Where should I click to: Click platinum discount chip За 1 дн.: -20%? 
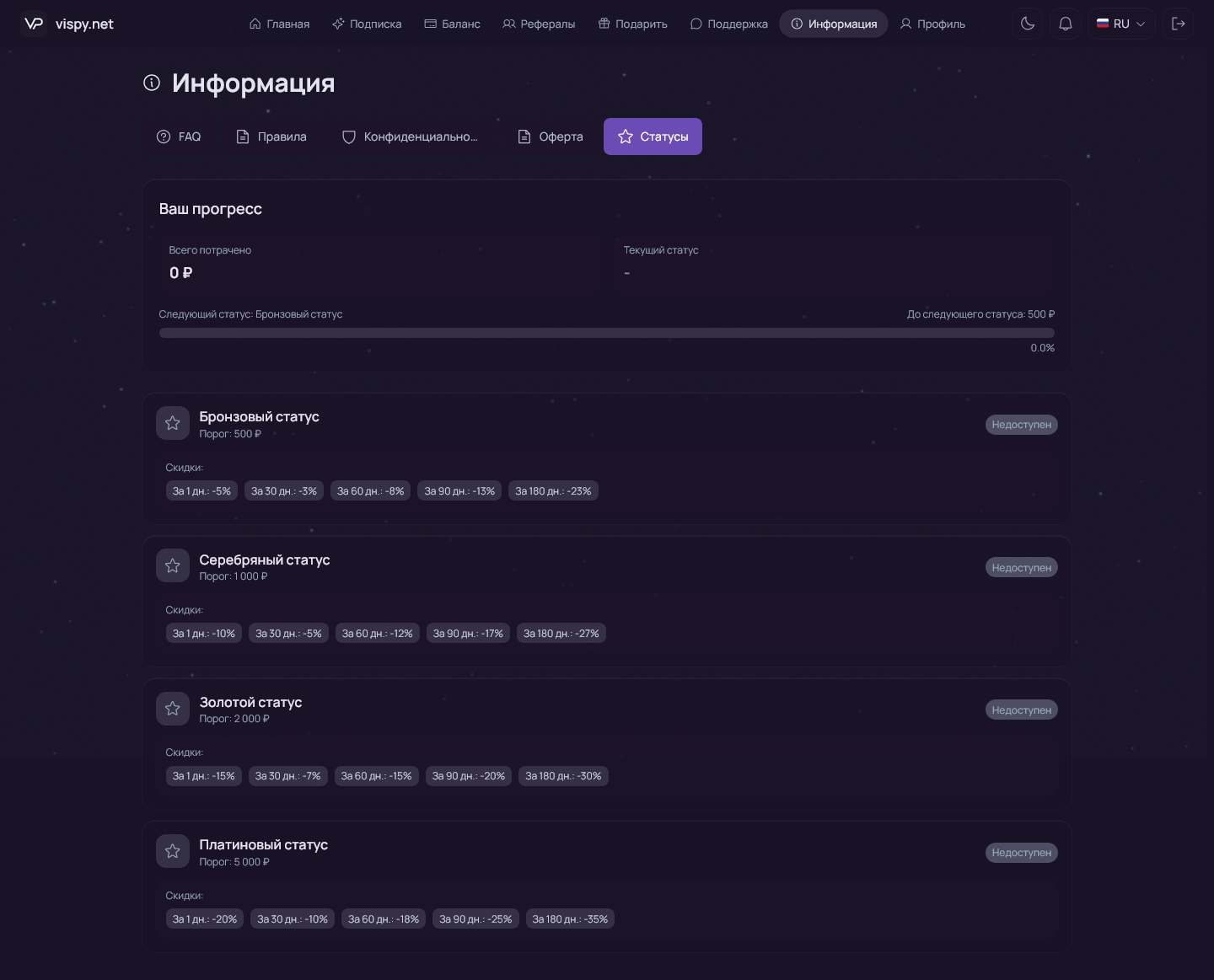(x=205, y=919)
